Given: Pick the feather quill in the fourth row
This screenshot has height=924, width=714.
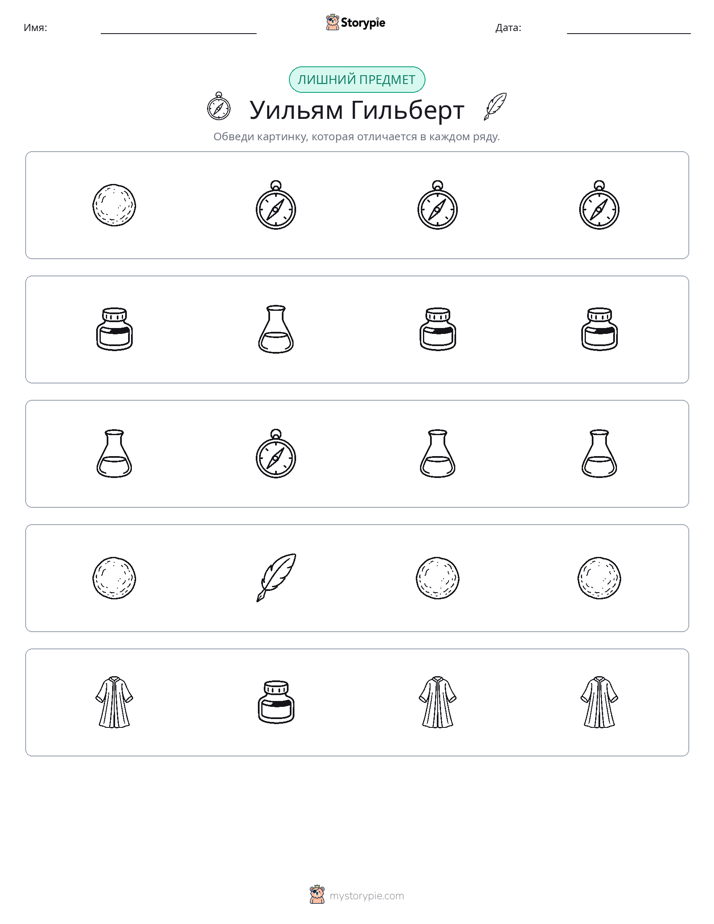Looking at the screenshot, I should 276,578.
